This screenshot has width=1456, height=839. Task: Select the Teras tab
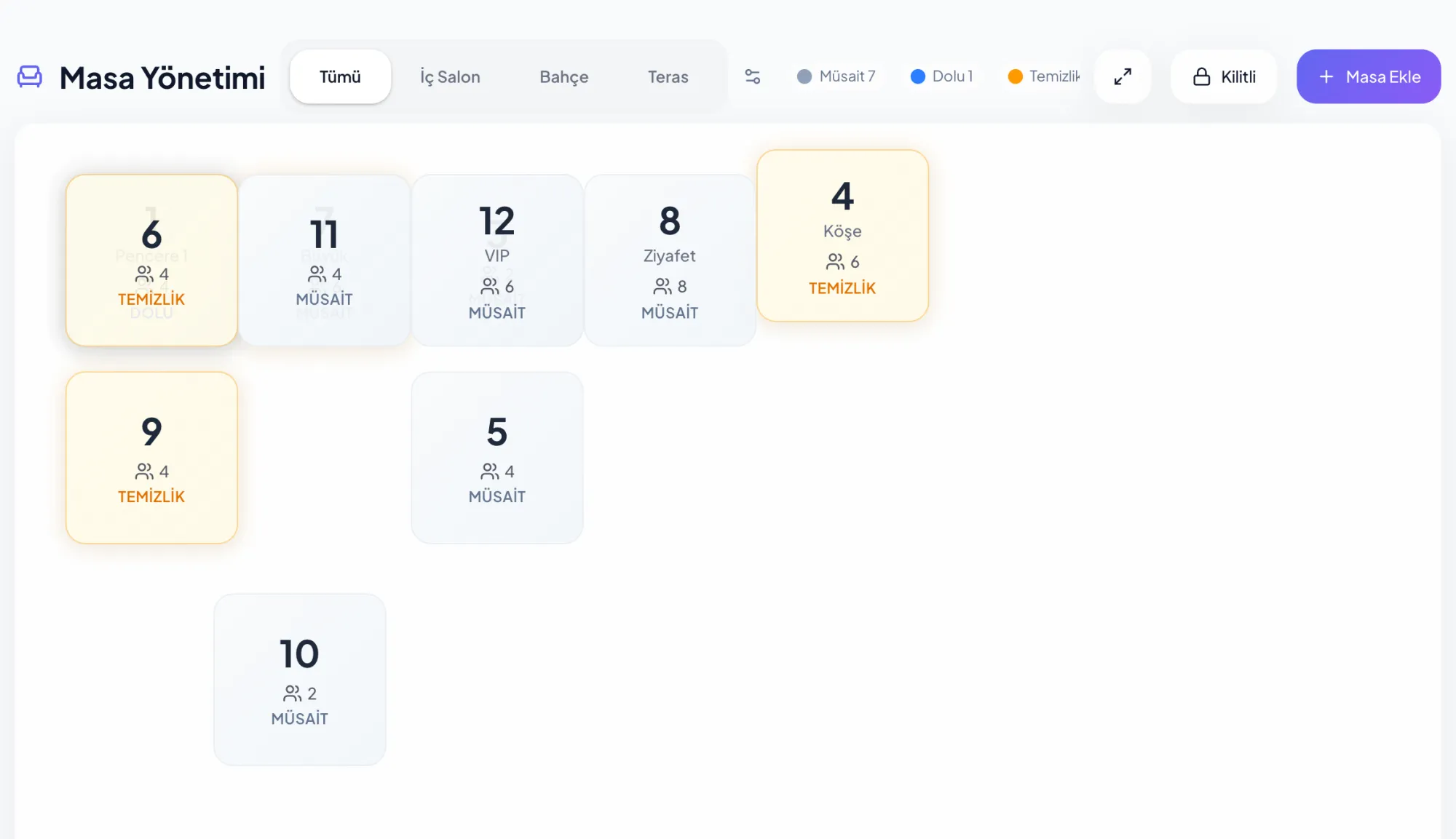pyautogui.click(x=668, y=76)
